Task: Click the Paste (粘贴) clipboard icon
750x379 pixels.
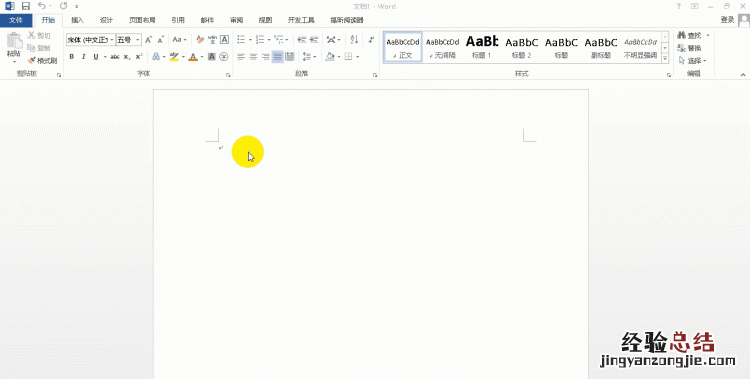Action: (14, 41)
